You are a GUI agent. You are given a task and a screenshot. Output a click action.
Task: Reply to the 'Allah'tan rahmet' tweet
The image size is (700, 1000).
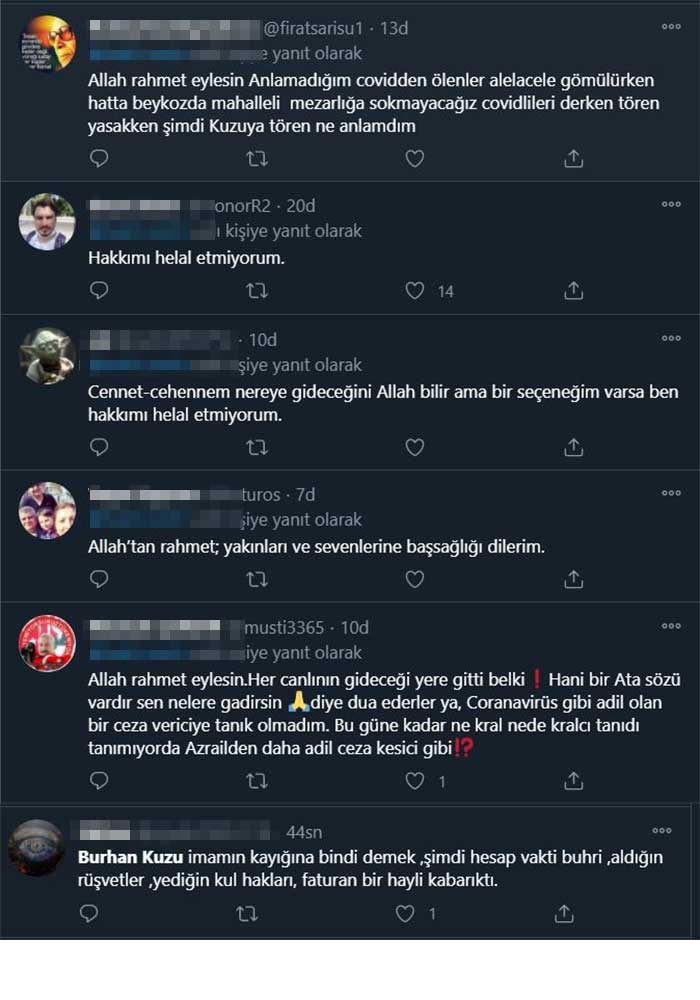[99, 579]
